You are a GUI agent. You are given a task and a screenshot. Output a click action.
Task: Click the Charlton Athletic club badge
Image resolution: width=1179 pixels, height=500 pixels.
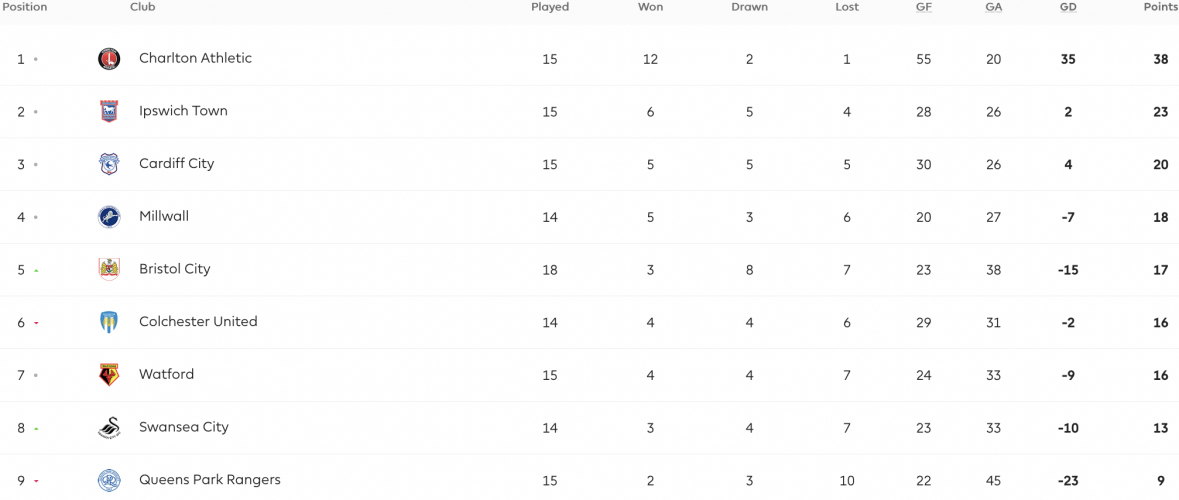pyautogui.click(x=109, y=59)
